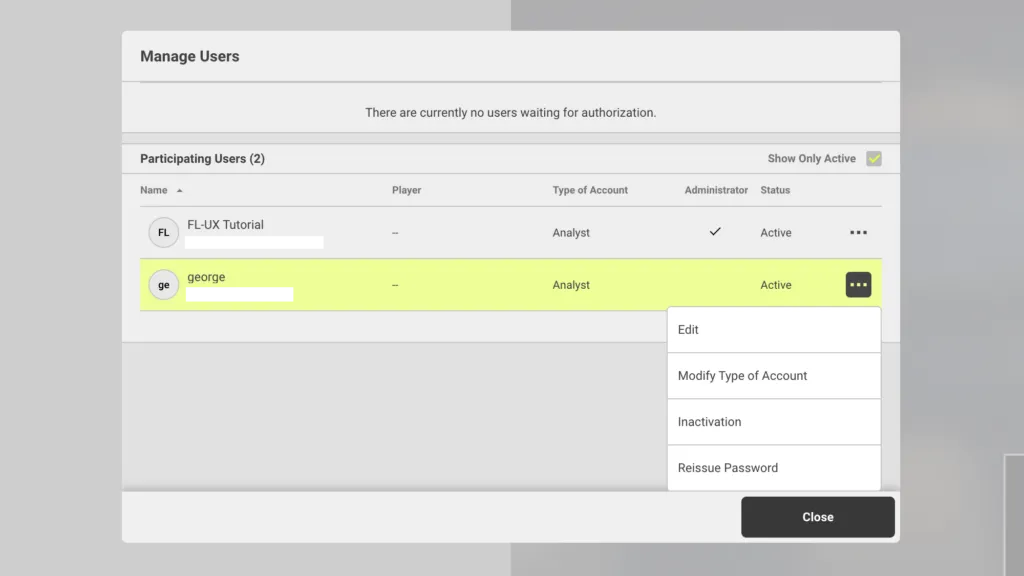Click the administrator checkmark for FL-UX Tutorial
Image resolution: width=1024 pixels, height=576 pixels.
point(715,231)
